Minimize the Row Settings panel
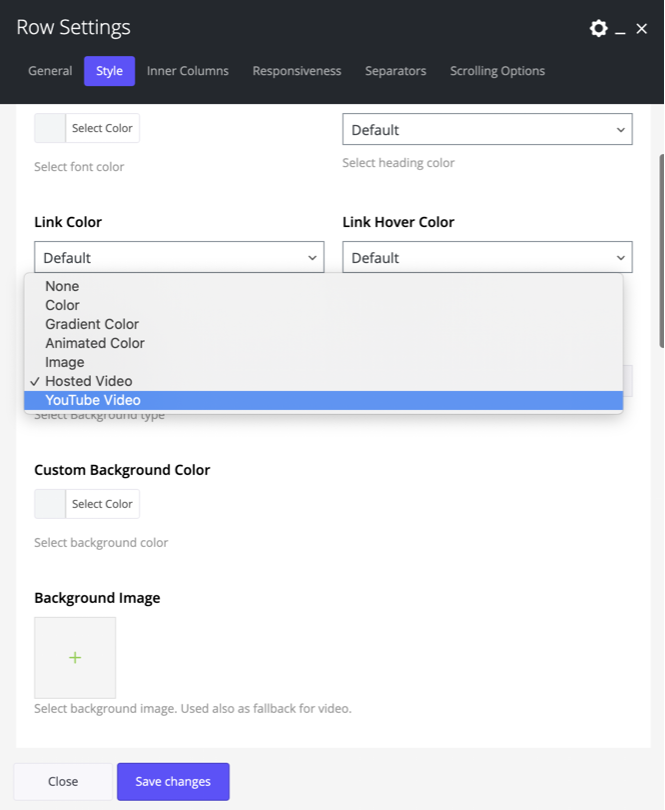 pos(621,30)
